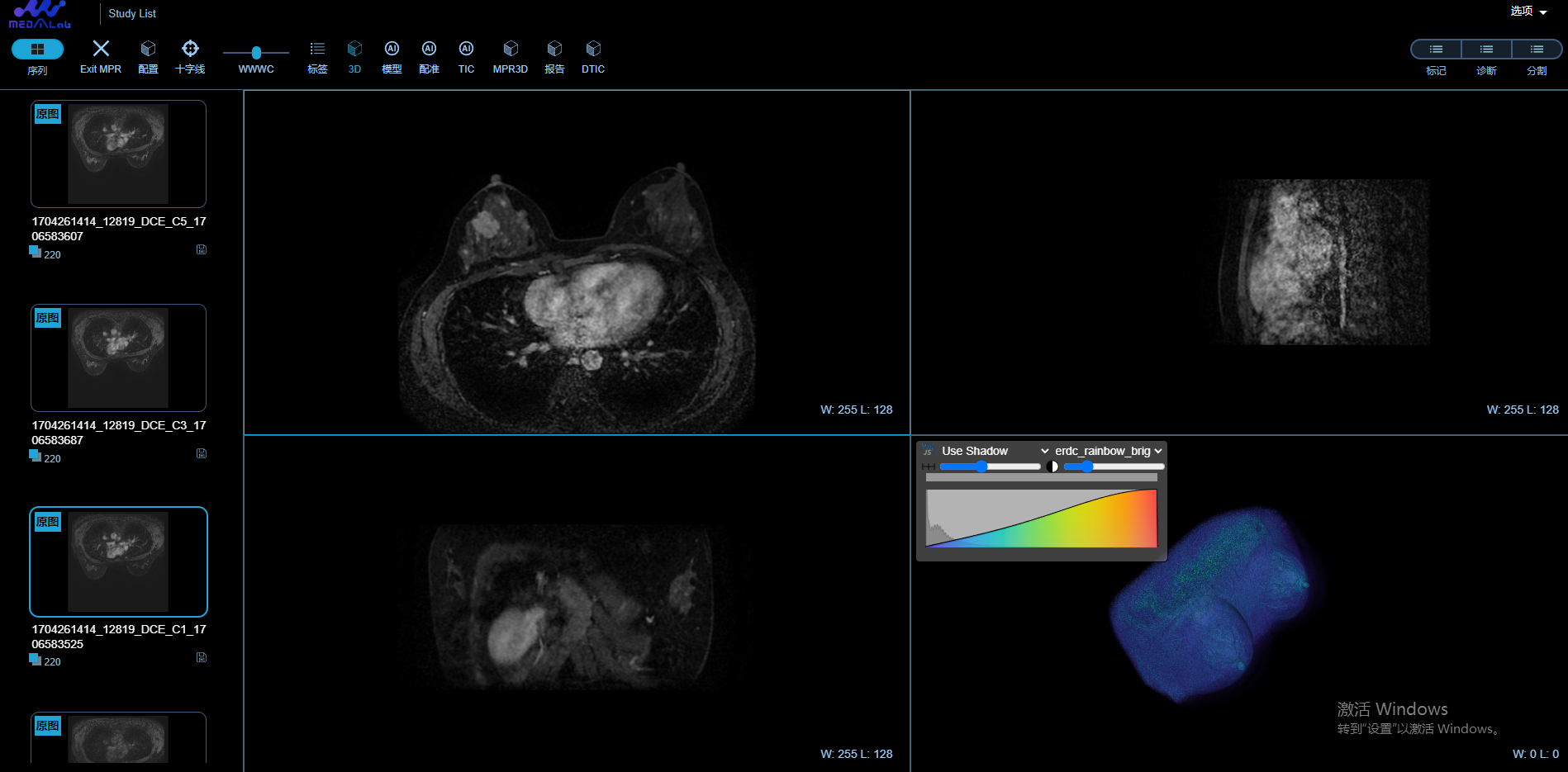Switch to the 标记 annotation tab
Screen dimensions: 1568x772
point(1436,50)
